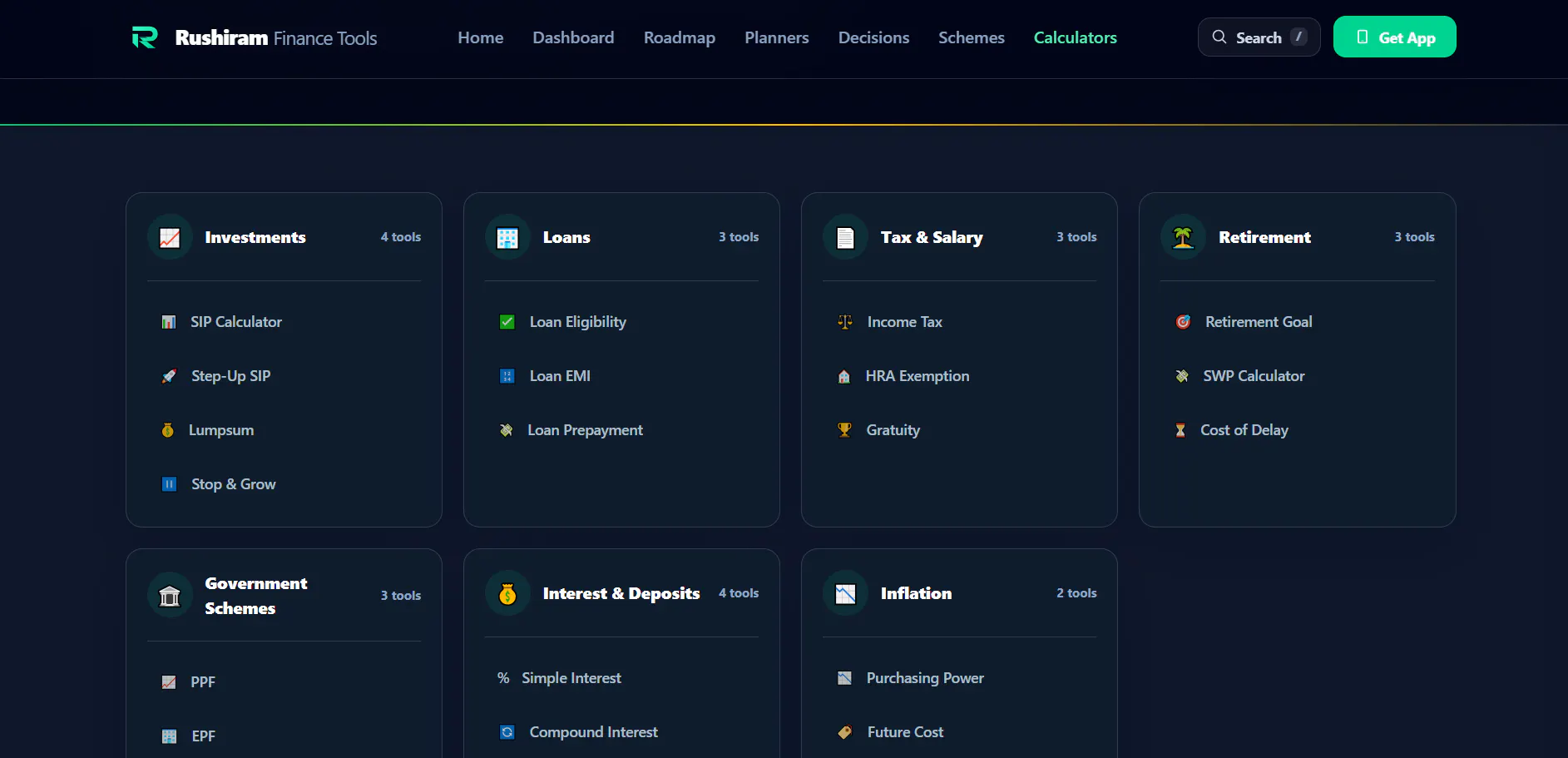Click the Rushiram logo icon
This screenshot has width=1568, height=758.
(x=145, y=37)
